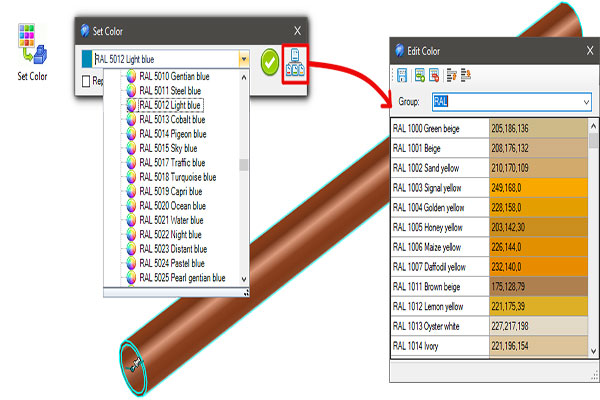Image resolution: width=600 pixels, height=400 pixels.
Task: Open Edit Color via the color library icon
Action: click(295, 62)
